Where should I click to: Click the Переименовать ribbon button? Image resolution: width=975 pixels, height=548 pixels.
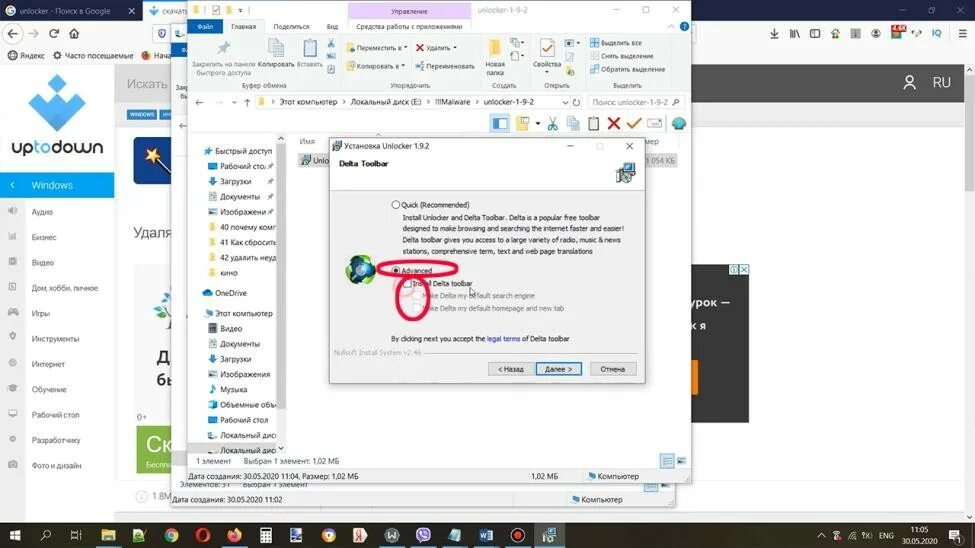click(x=445, y=66)
